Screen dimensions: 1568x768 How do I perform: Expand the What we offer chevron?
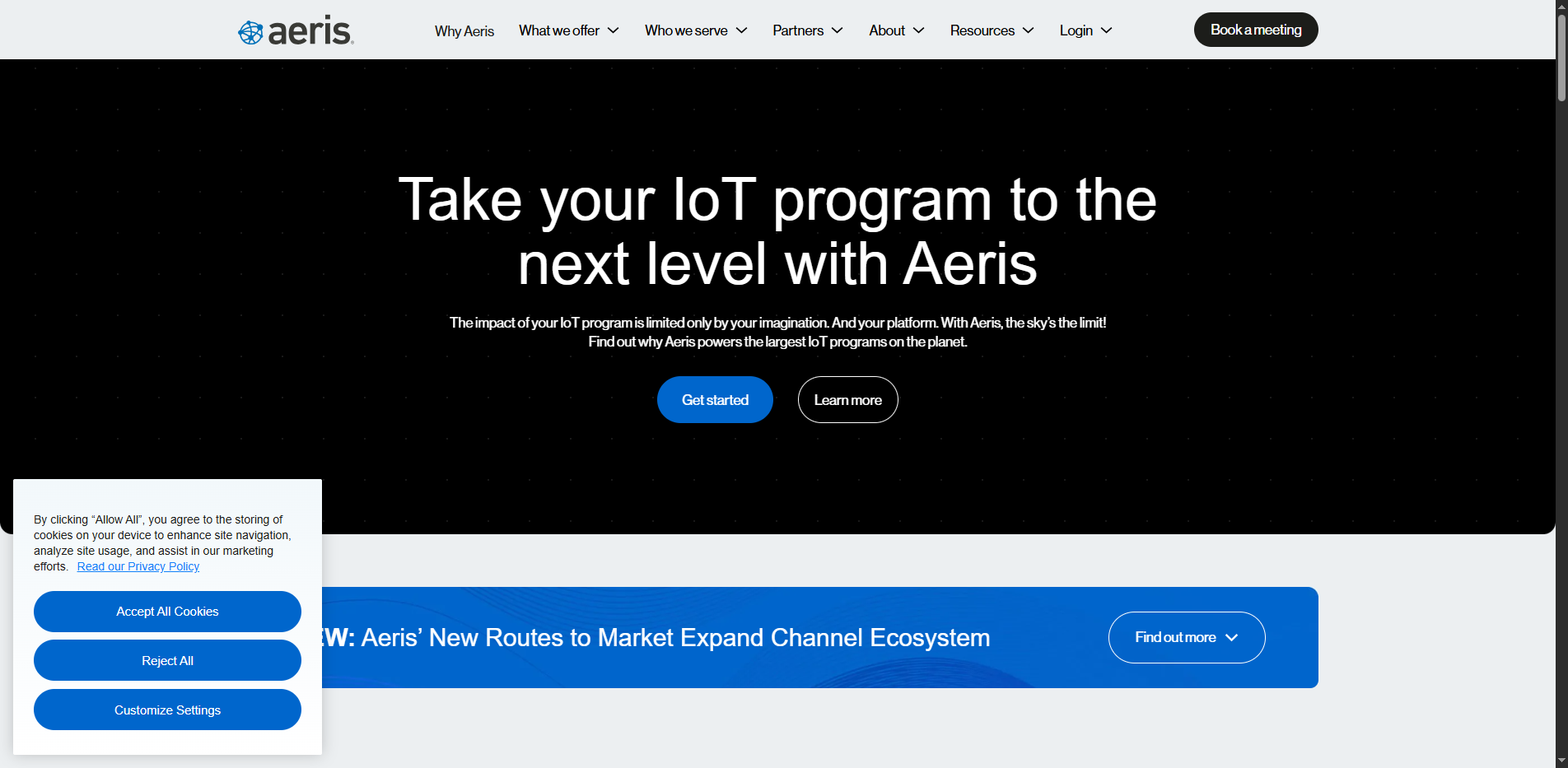point(613,30)
